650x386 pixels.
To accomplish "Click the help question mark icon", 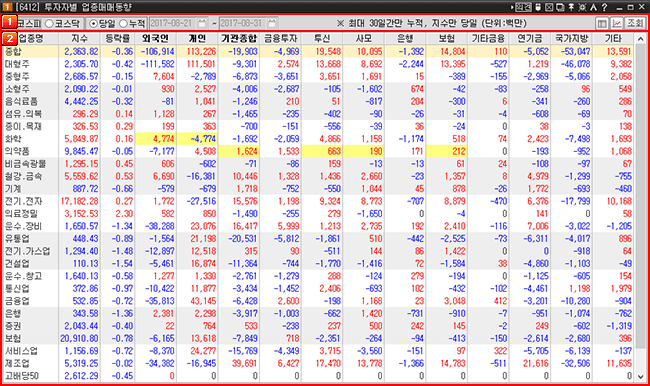I will click(604, 7).
